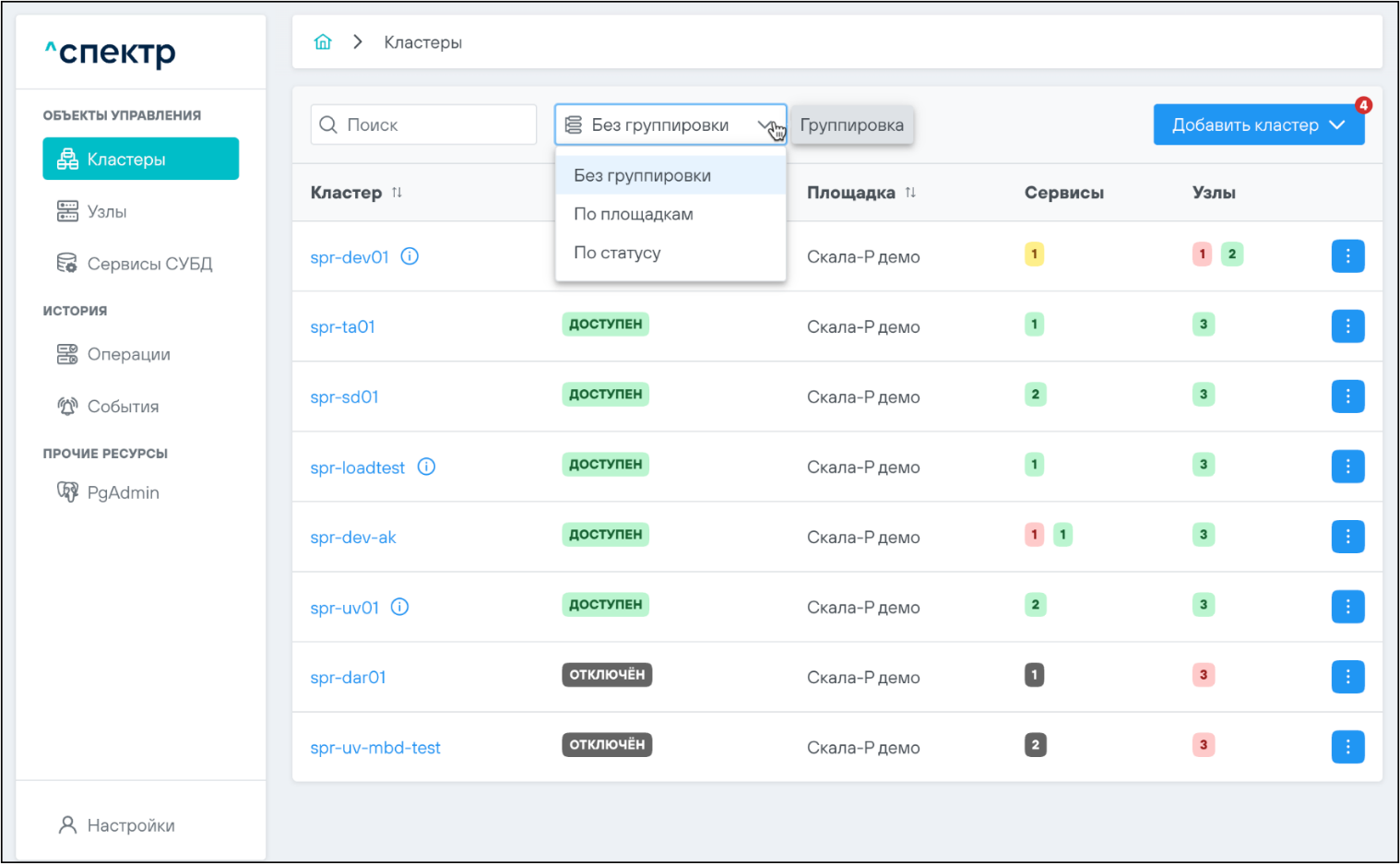Click info icon beside spr-uv01
Viewport: 1400px width, 864px height.
click(x=399, y=607)
